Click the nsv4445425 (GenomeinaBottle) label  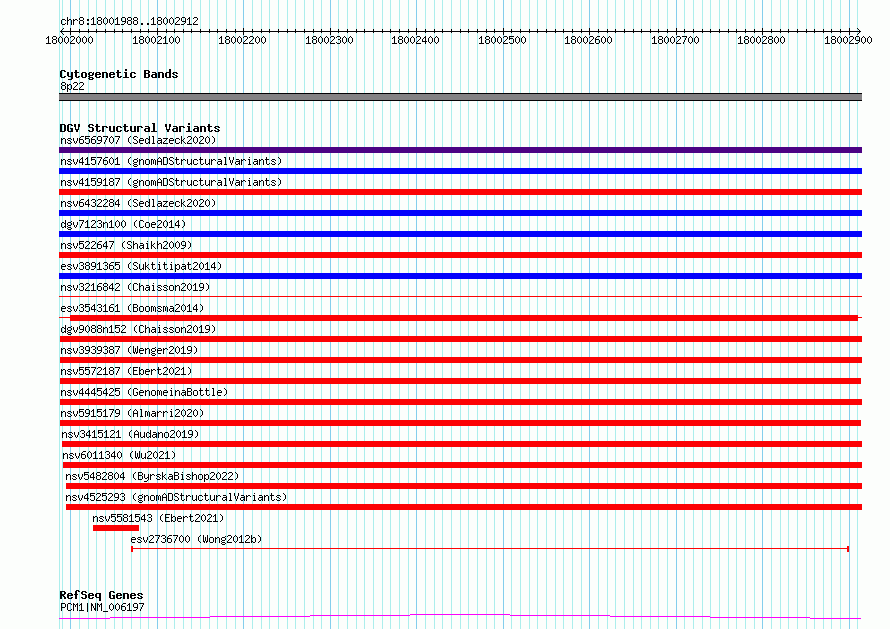pos(144,392)
